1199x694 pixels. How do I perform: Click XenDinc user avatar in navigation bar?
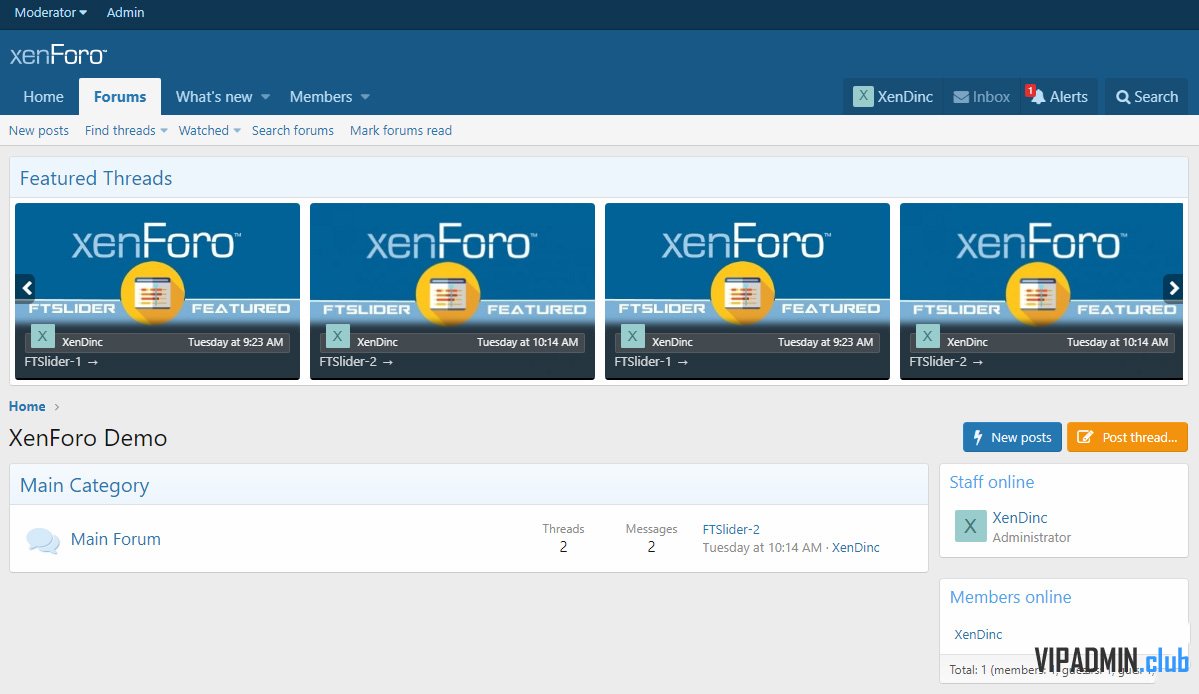point(863,97)
